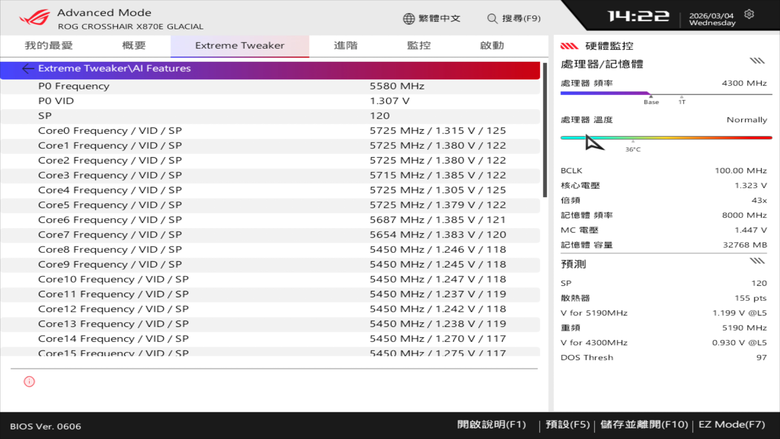
Task: Click the 2026/03/04 Wednesday date
Action: [712, 19]
